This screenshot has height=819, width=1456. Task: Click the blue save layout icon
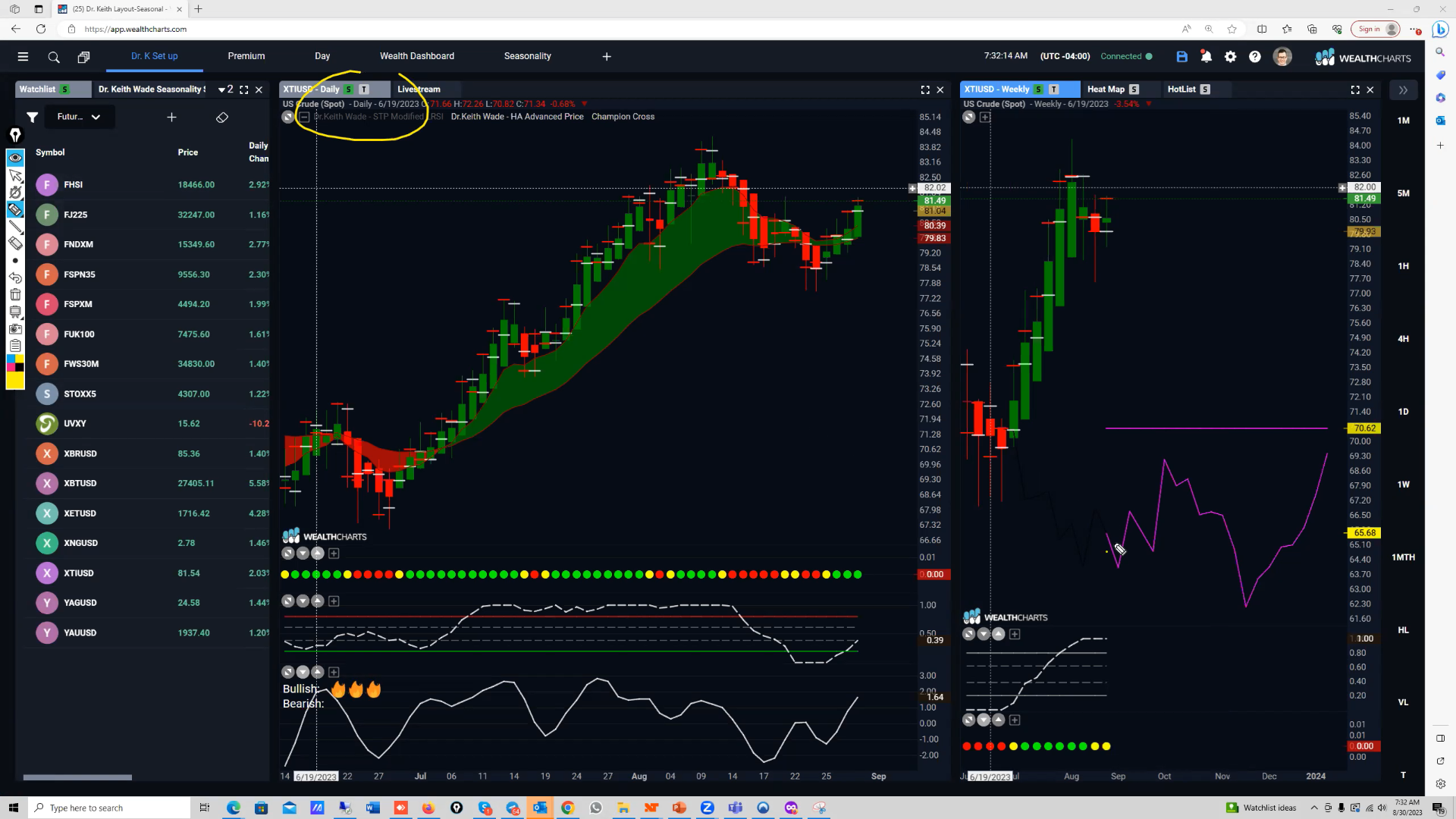pos(1181,57)
